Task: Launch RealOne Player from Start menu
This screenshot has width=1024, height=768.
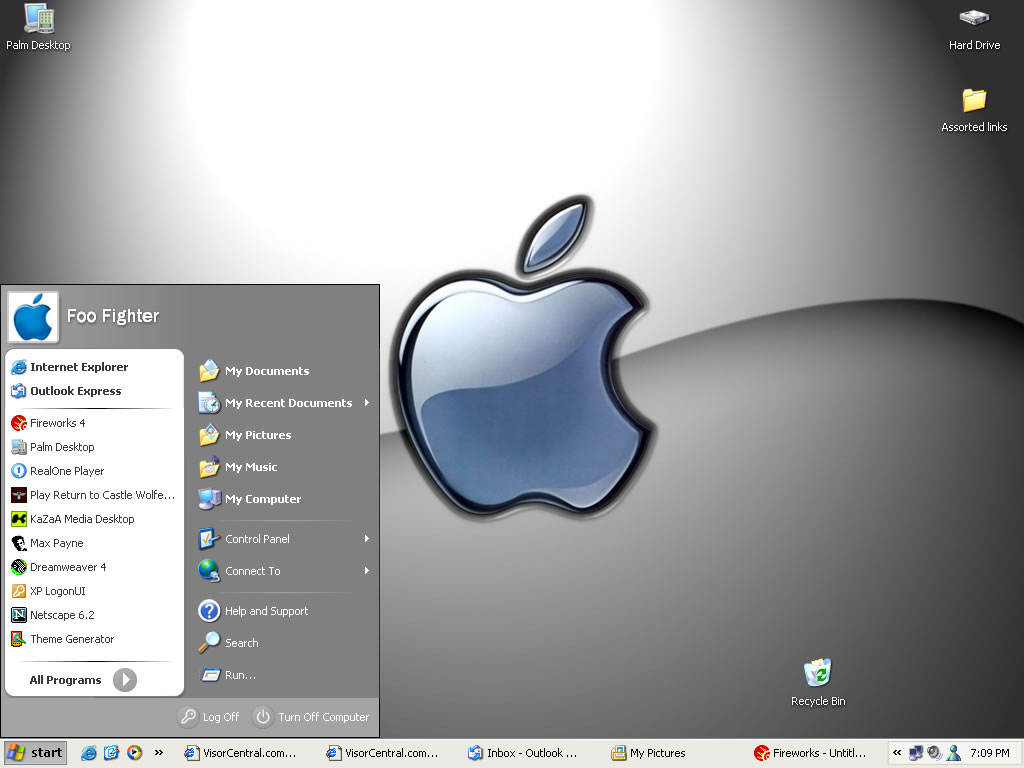Action: click(66, 471)
